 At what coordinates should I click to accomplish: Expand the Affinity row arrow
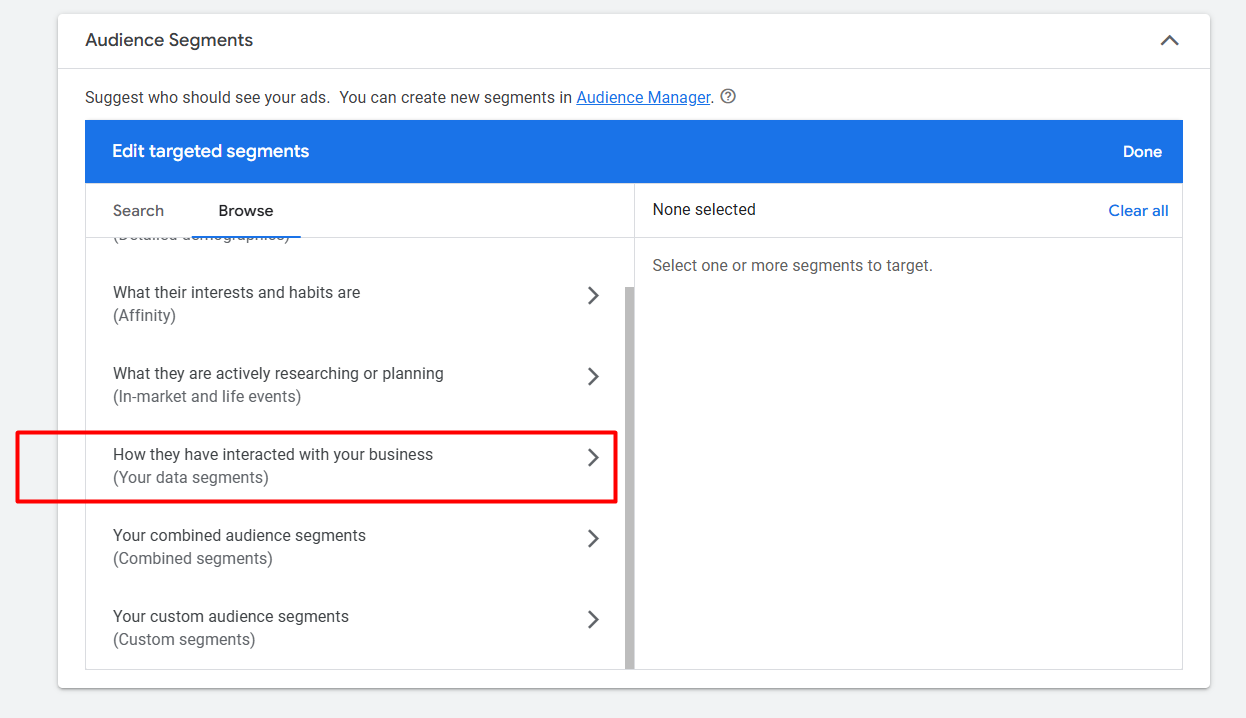[593, 295]
